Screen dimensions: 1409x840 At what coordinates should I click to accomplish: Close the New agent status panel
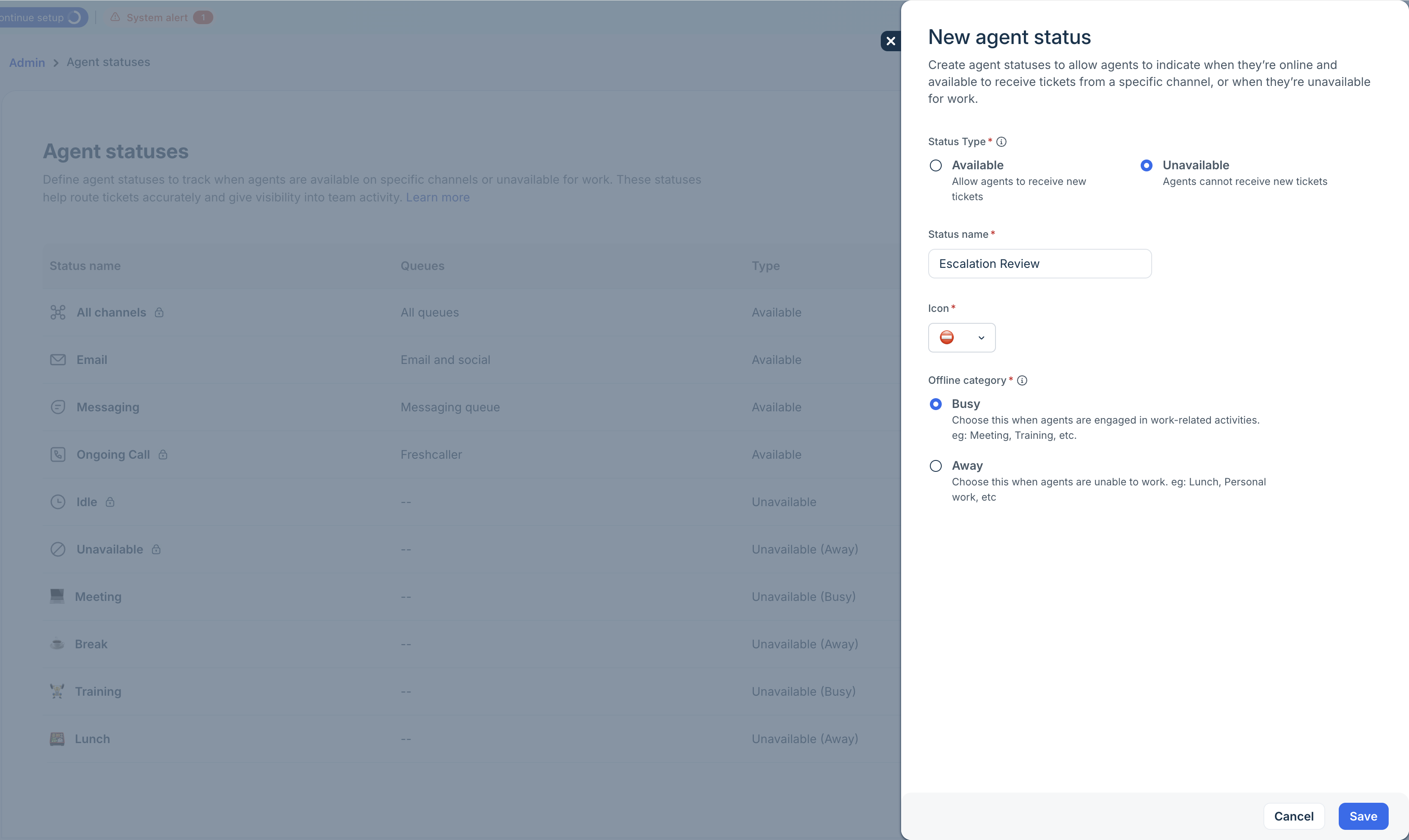coord(891,41)
